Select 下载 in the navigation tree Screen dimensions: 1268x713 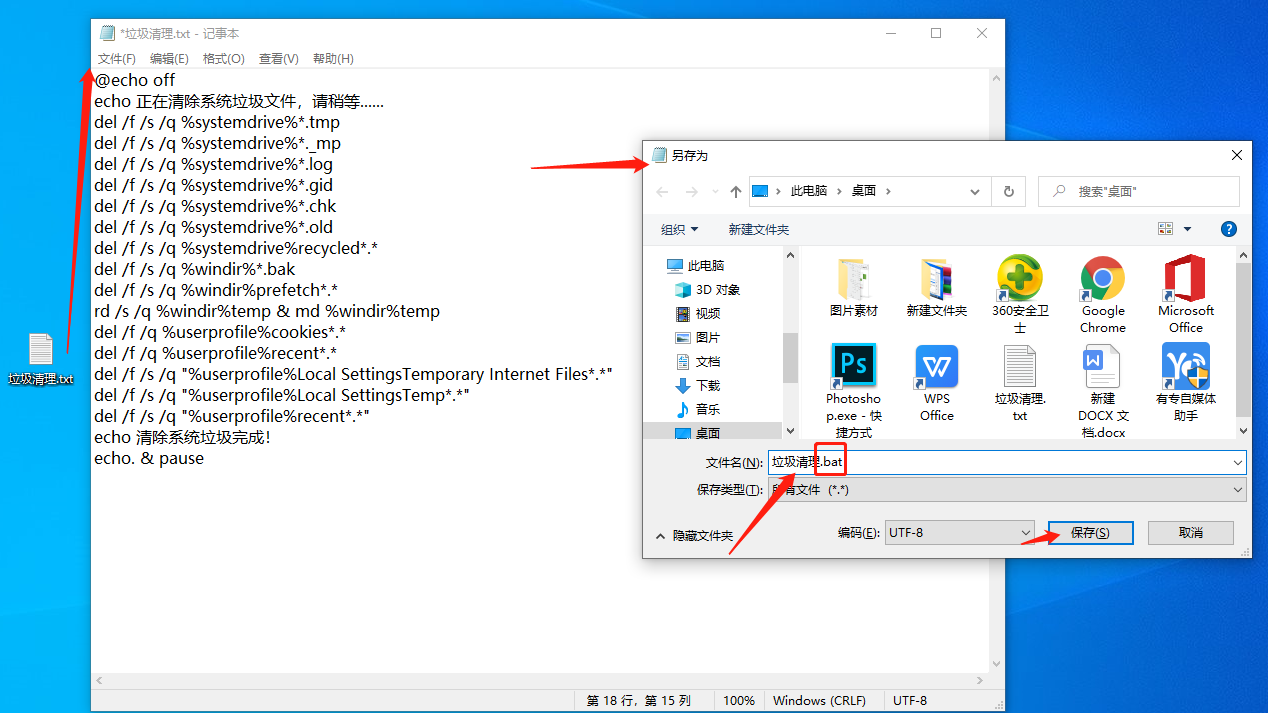(x=708, y=385)
